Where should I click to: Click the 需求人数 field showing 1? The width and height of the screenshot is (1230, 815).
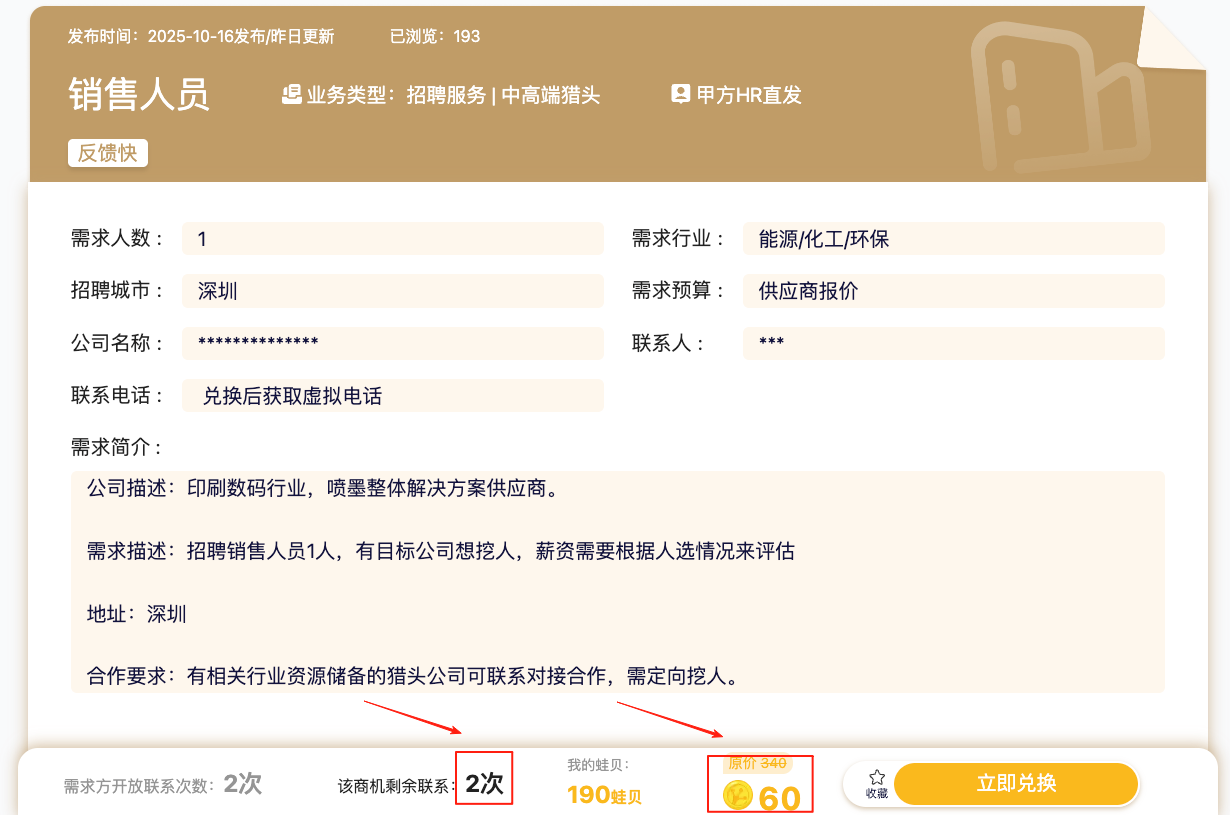pos(393,239)
